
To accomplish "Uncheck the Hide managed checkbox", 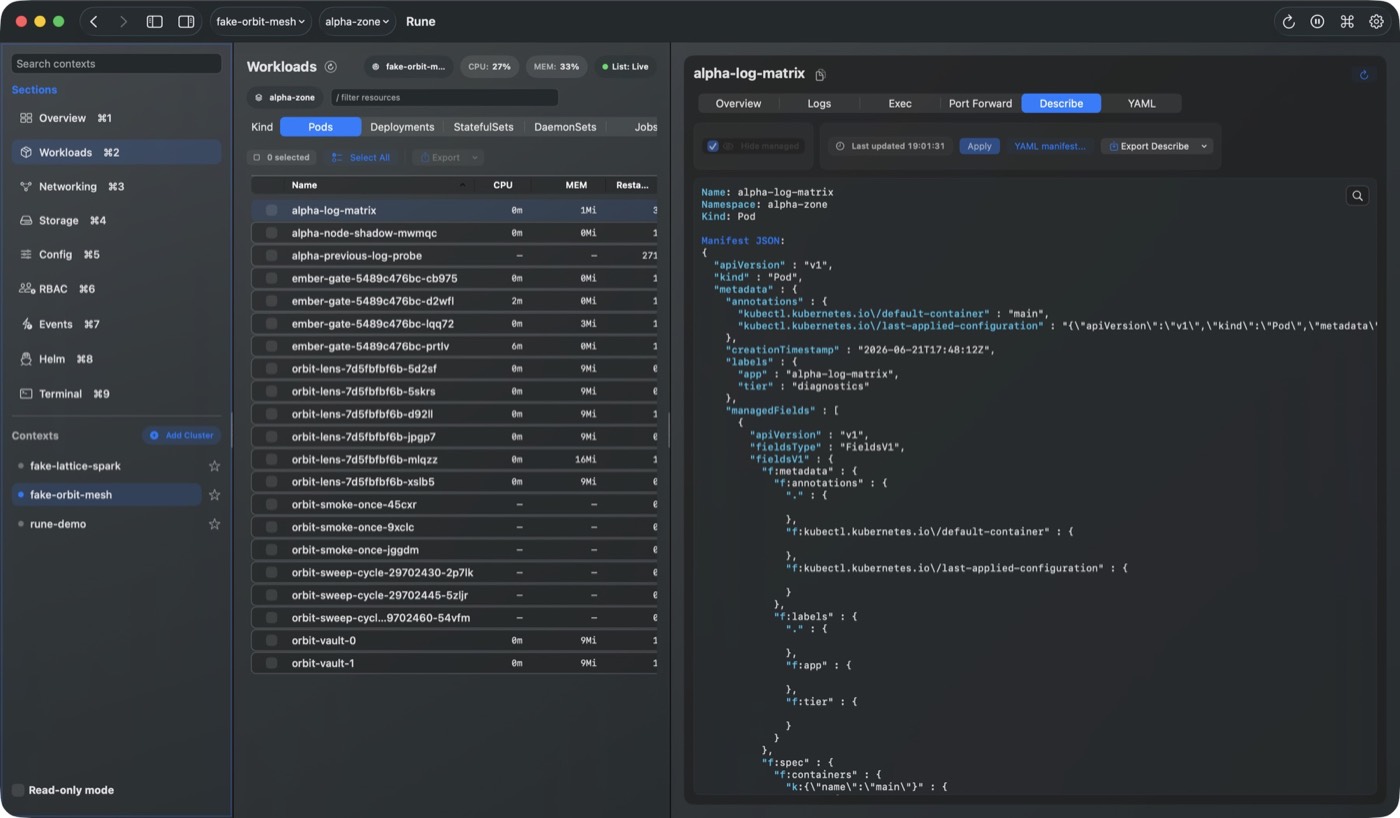I will [713, 146].
